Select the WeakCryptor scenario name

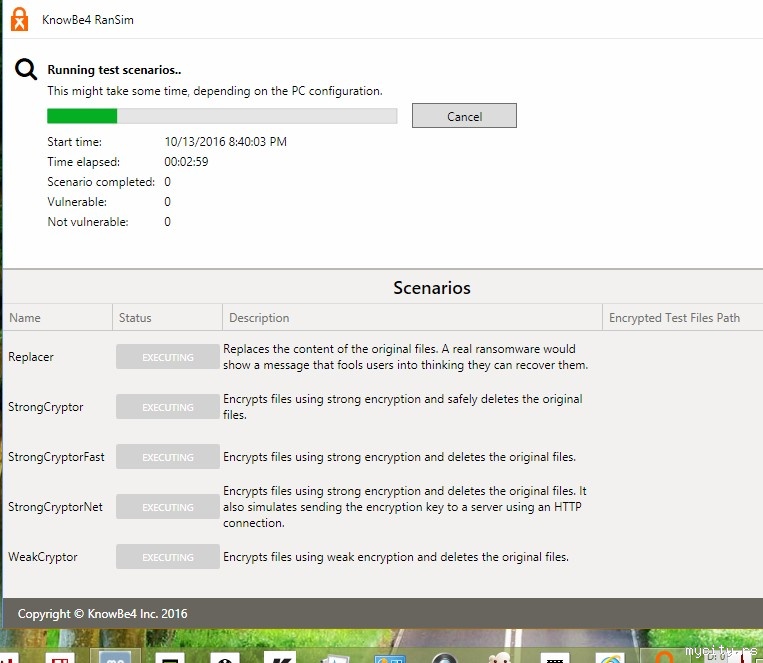pyautogui.click(x=42, y=557)
